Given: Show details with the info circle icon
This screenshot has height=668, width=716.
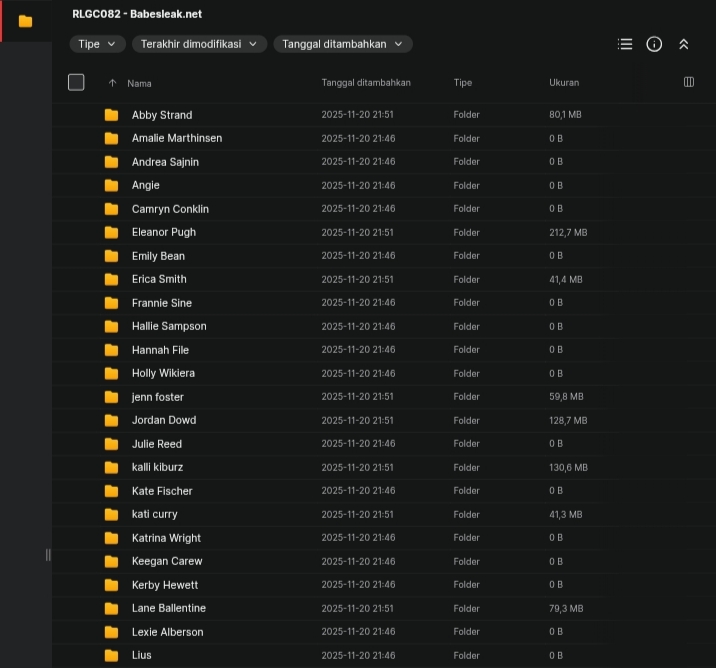Looking at the screenshot, I should (654, 44).
